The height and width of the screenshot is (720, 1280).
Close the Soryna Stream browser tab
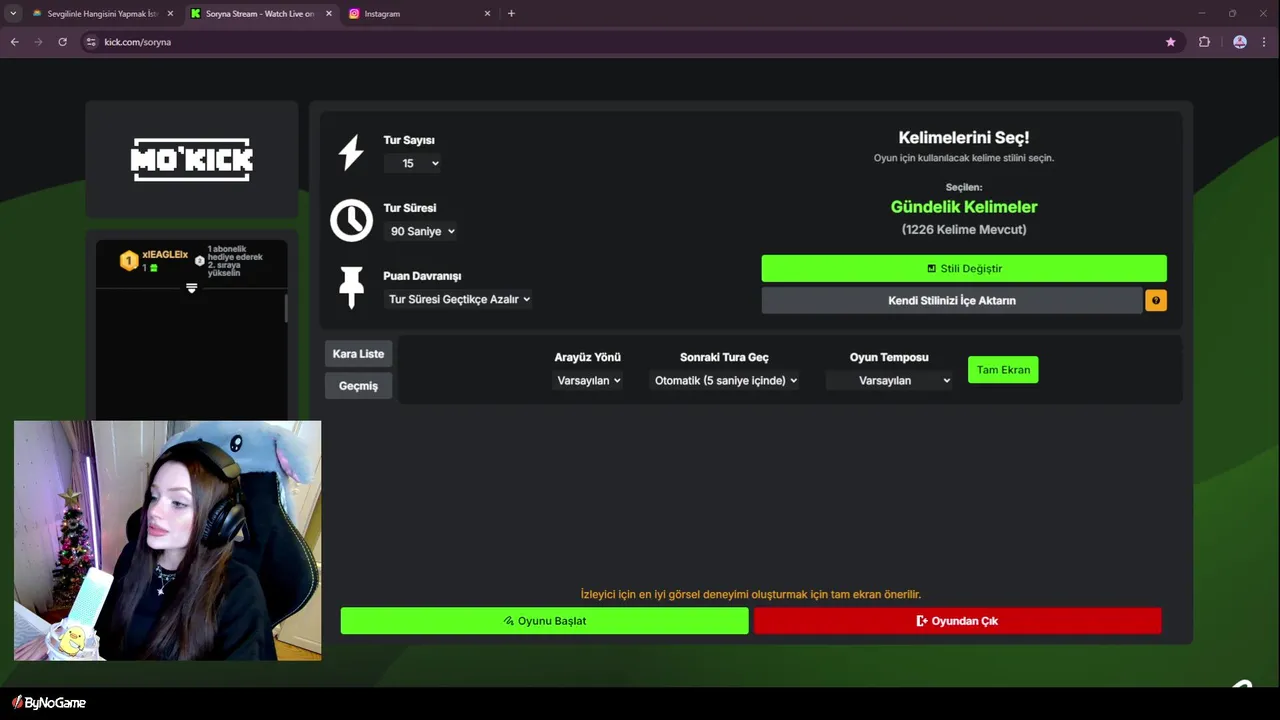tap(328, 14)
